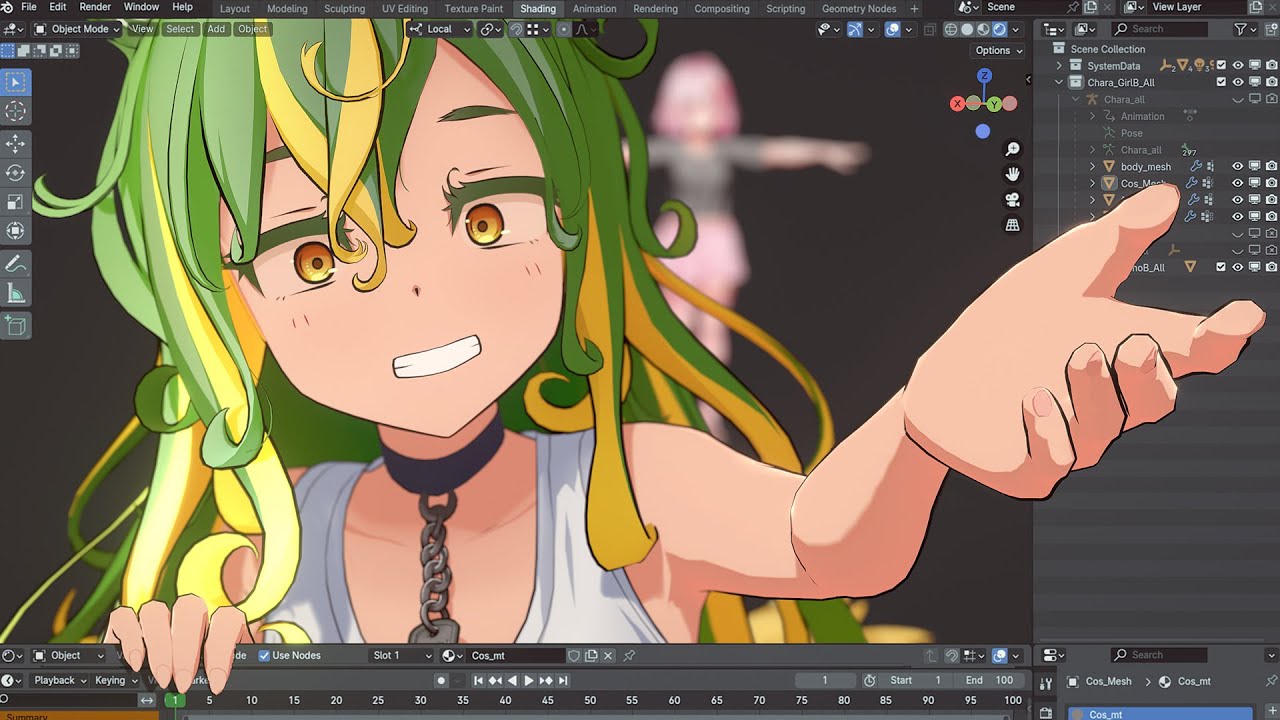Screen dimensions: 1280x720
Task: Open the viewport View menu button
Action: coord(143,29)
